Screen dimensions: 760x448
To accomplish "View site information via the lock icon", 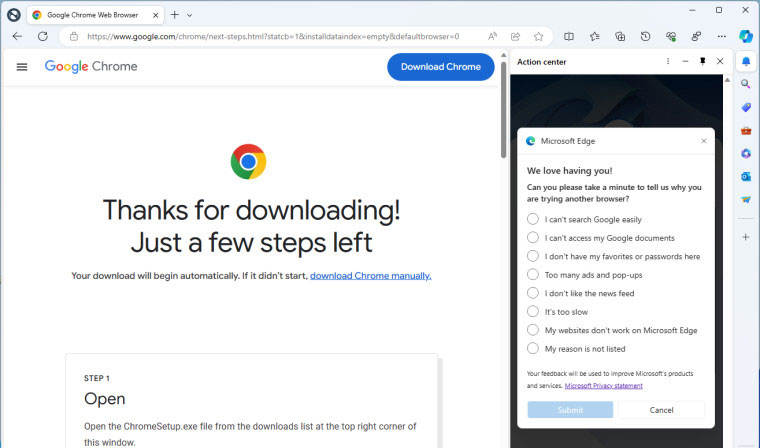I will click(x=74, y=36).
